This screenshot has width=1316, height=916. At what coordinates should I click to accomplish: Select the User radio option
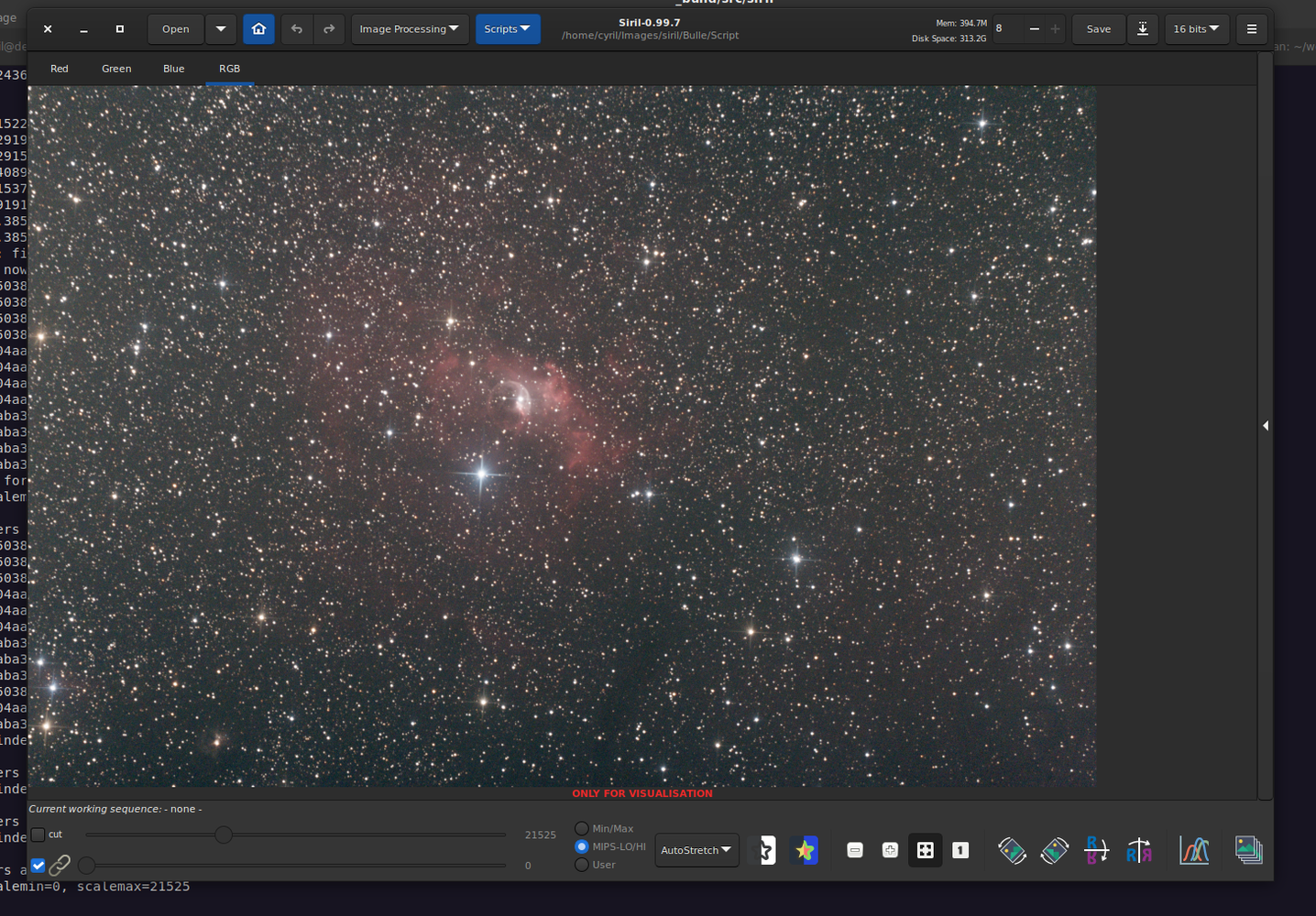581,865
